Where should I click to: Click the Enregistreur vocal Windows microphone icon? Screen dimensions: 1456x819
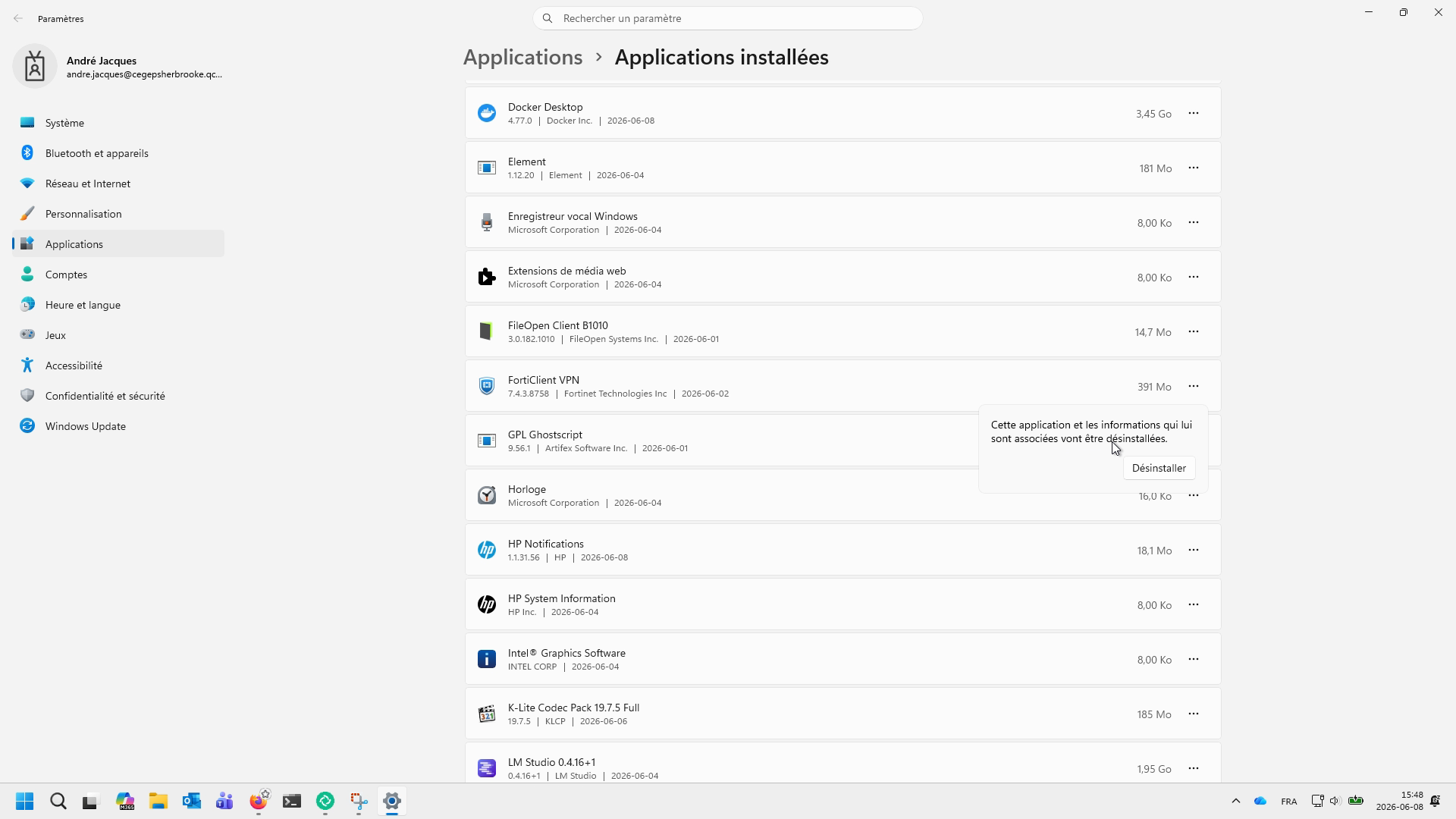(487, 222)
